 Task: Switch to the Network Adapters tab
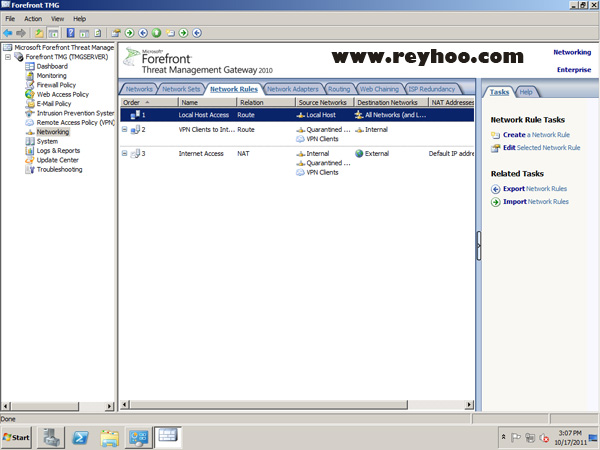pyautogui.click(x=293, y=89)
